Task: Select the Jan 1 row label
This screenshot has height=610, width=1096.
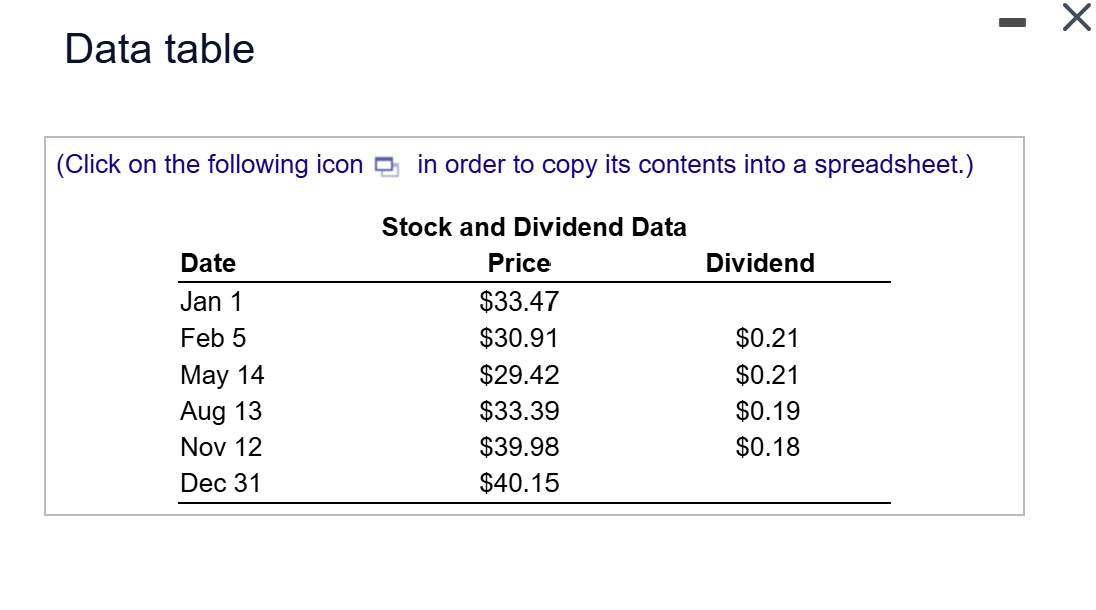Action: [209, 301]
